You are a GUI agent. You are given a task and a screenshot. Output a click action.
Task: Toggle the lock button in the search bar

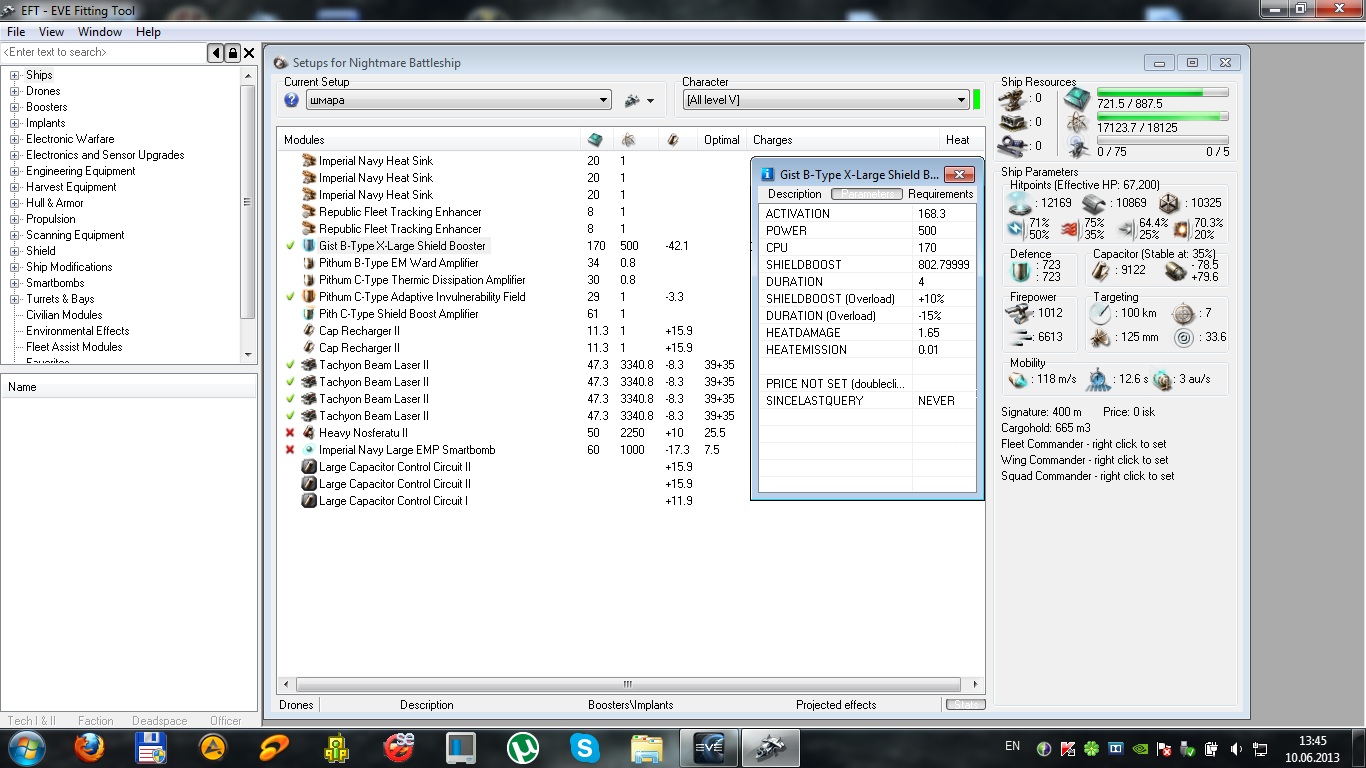pyautogui.click(x=232, y=53)
